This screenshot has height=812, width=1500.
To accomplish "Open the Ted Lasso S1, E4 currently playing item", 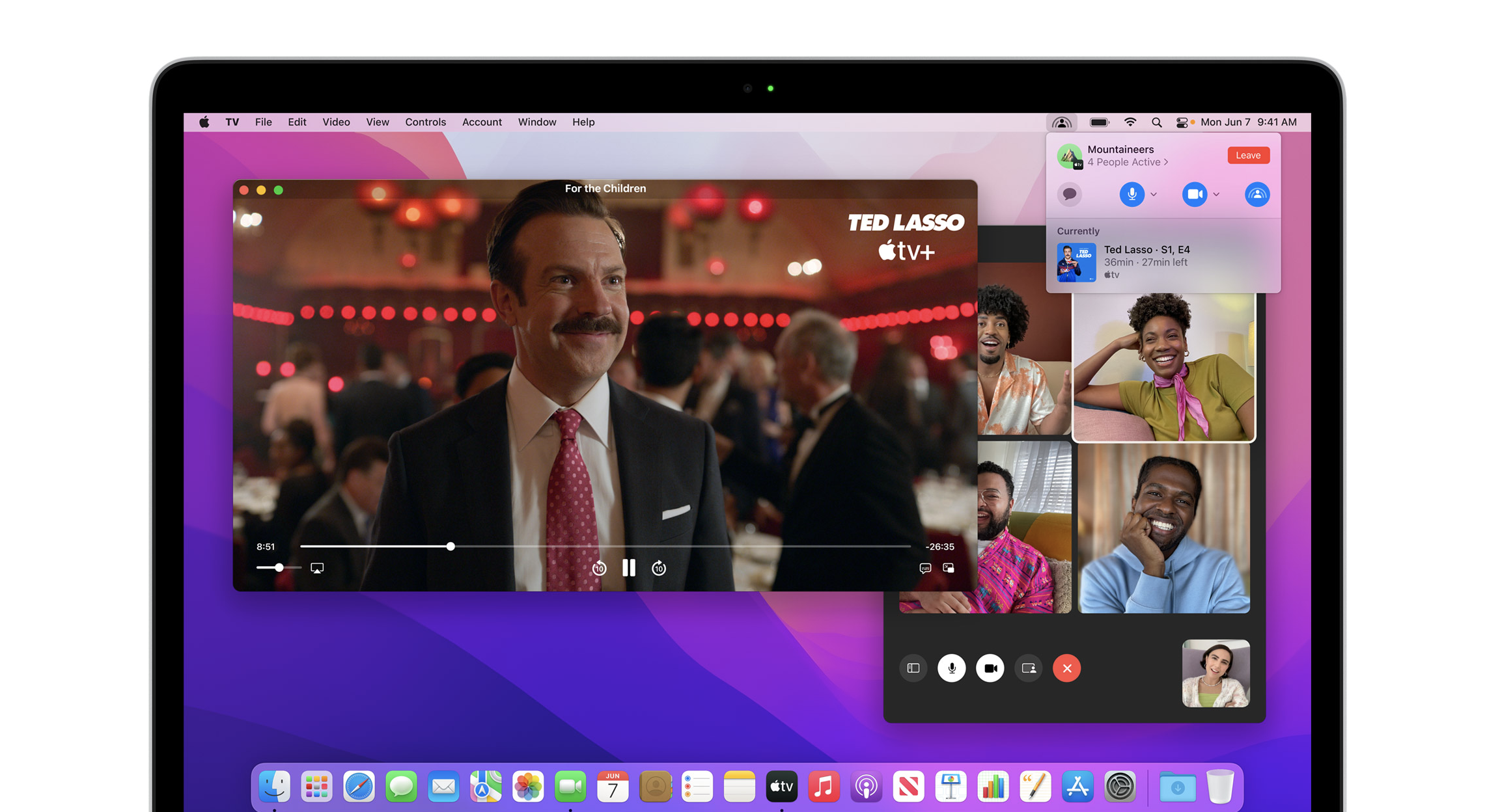I will [1163, 262].
